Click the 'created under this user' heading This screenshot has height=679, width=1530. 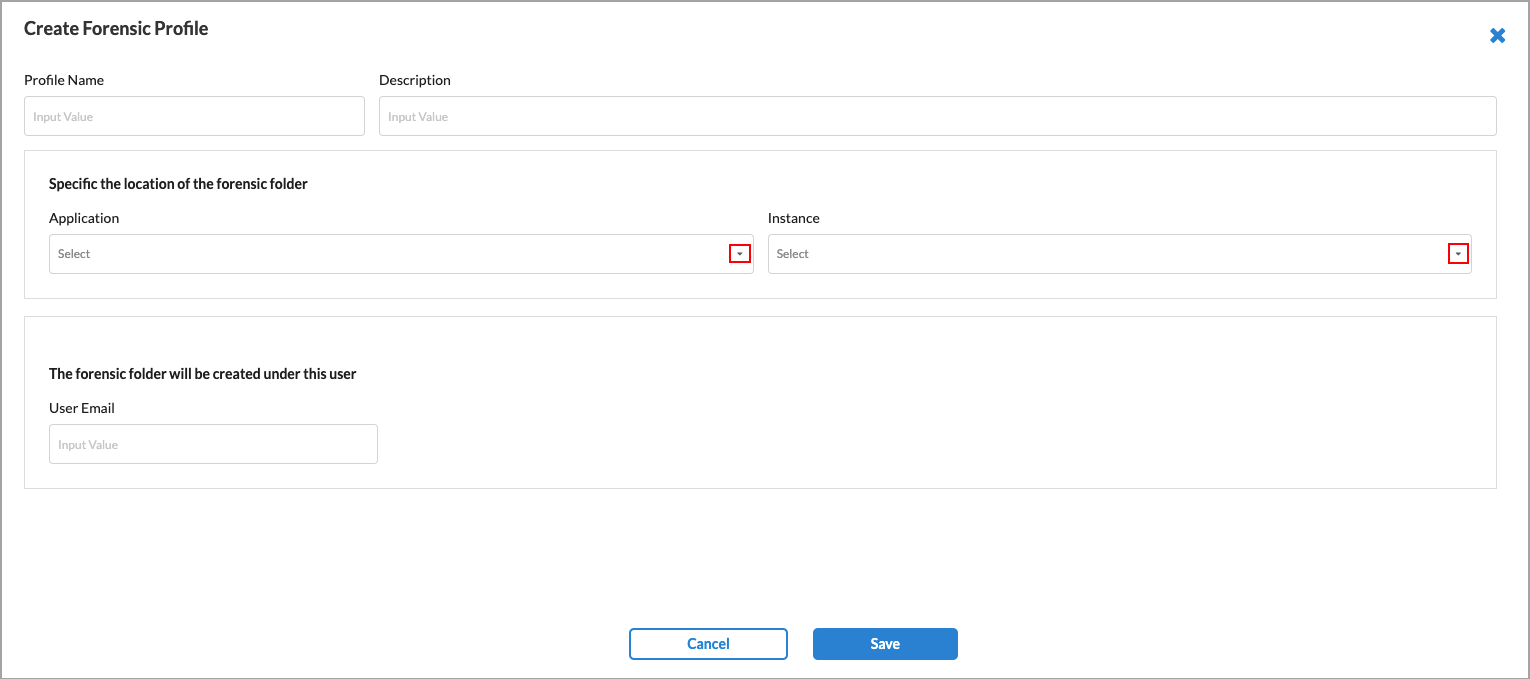coord(202,374)
